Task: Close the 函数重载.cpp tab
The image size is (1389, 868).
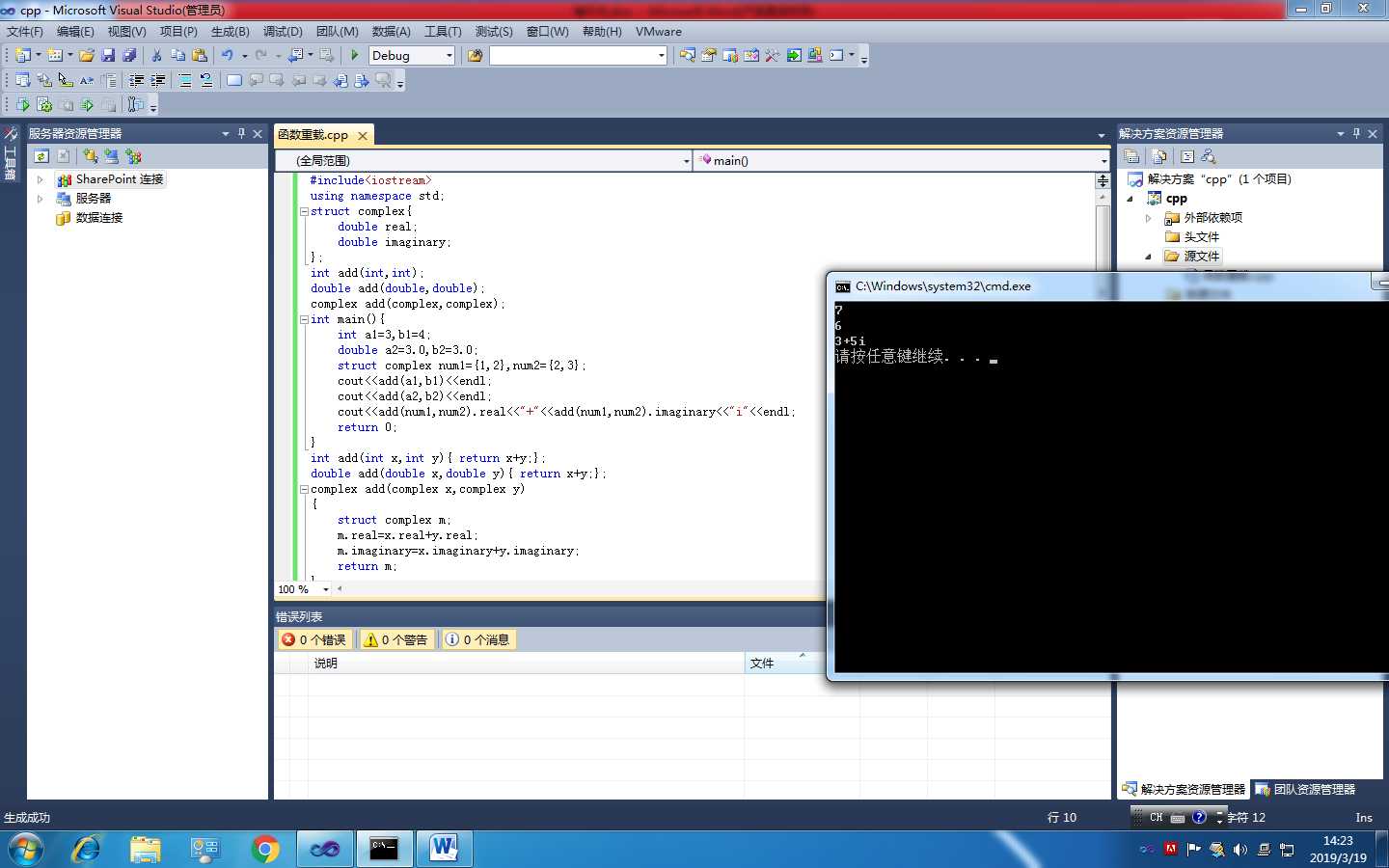Action: coord(363,136)
